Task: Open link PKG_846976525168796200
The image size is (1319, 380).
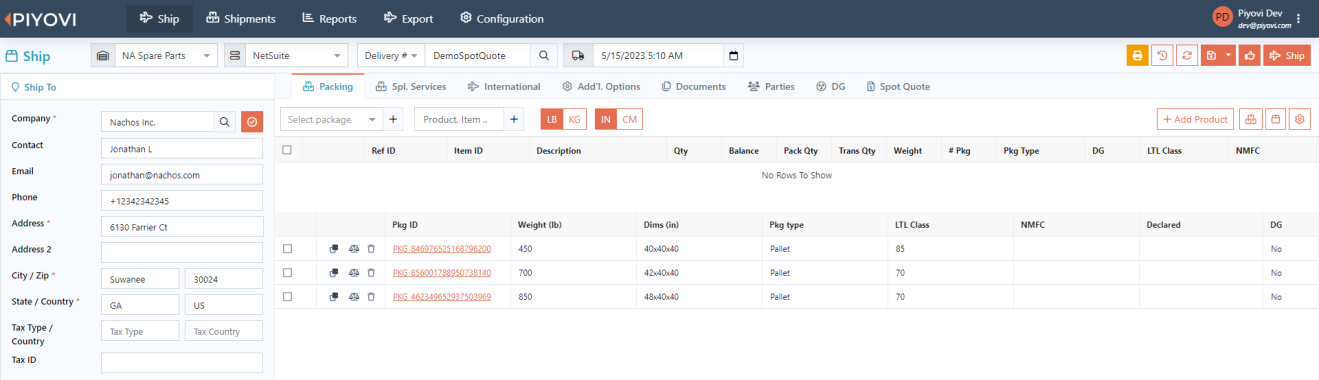Action: pos(441,248)
